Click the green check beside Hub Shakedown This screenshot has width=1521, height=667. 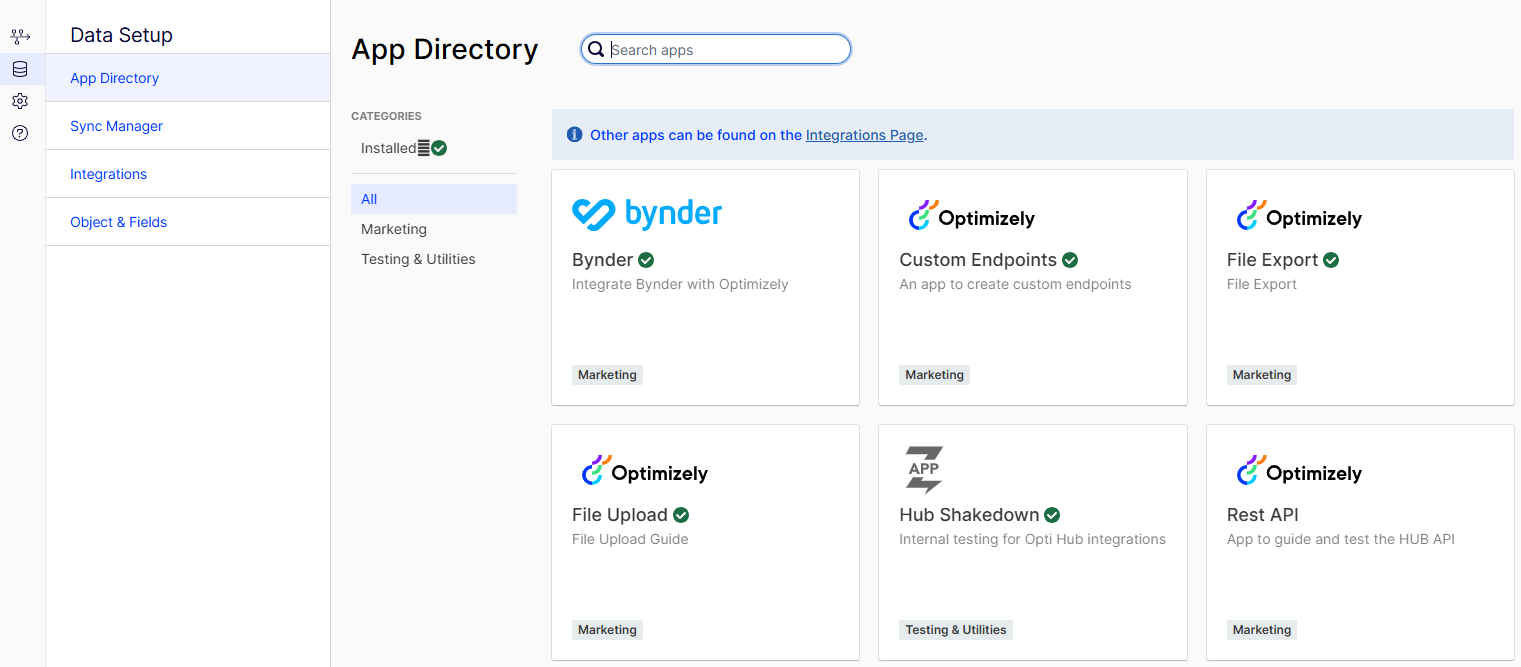tap(1052, 515)
